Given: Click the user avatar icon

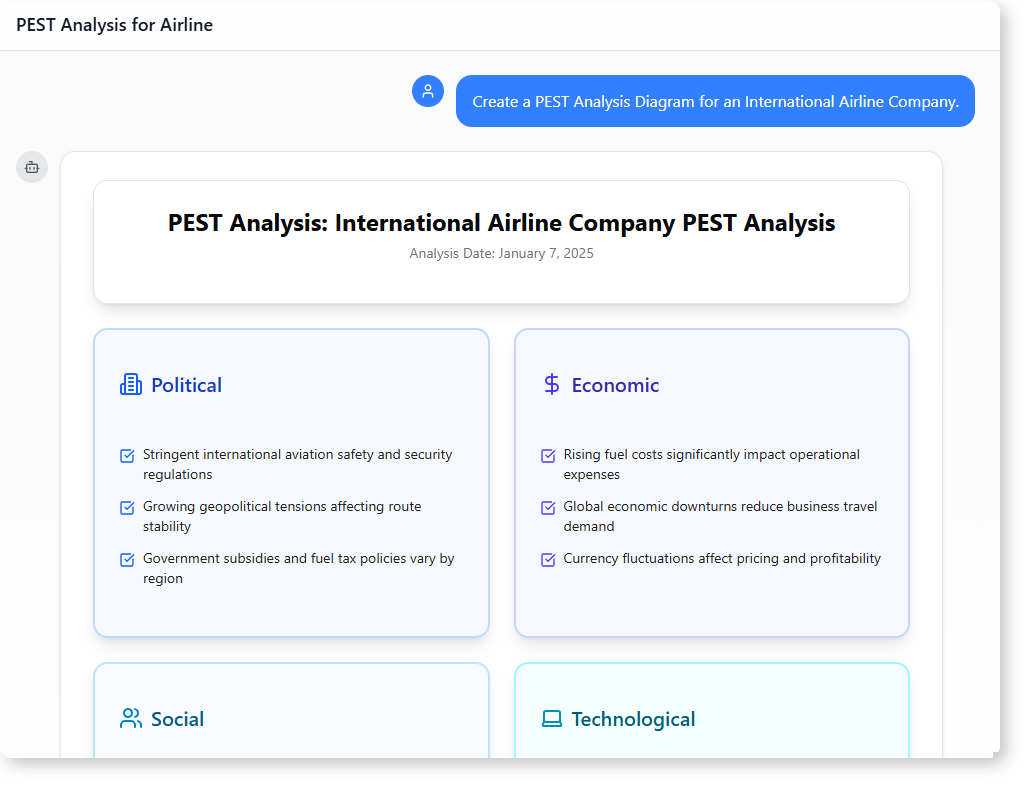Looking at the screenshot, I should tap(428, 91).
